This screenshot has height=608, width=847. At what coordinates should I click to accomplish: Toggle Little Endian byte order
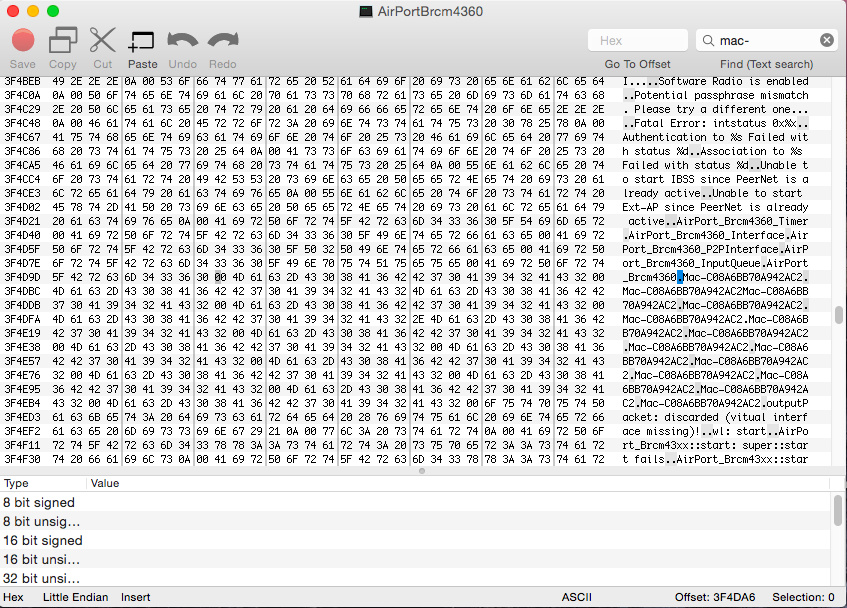click(x=76, y=597)
